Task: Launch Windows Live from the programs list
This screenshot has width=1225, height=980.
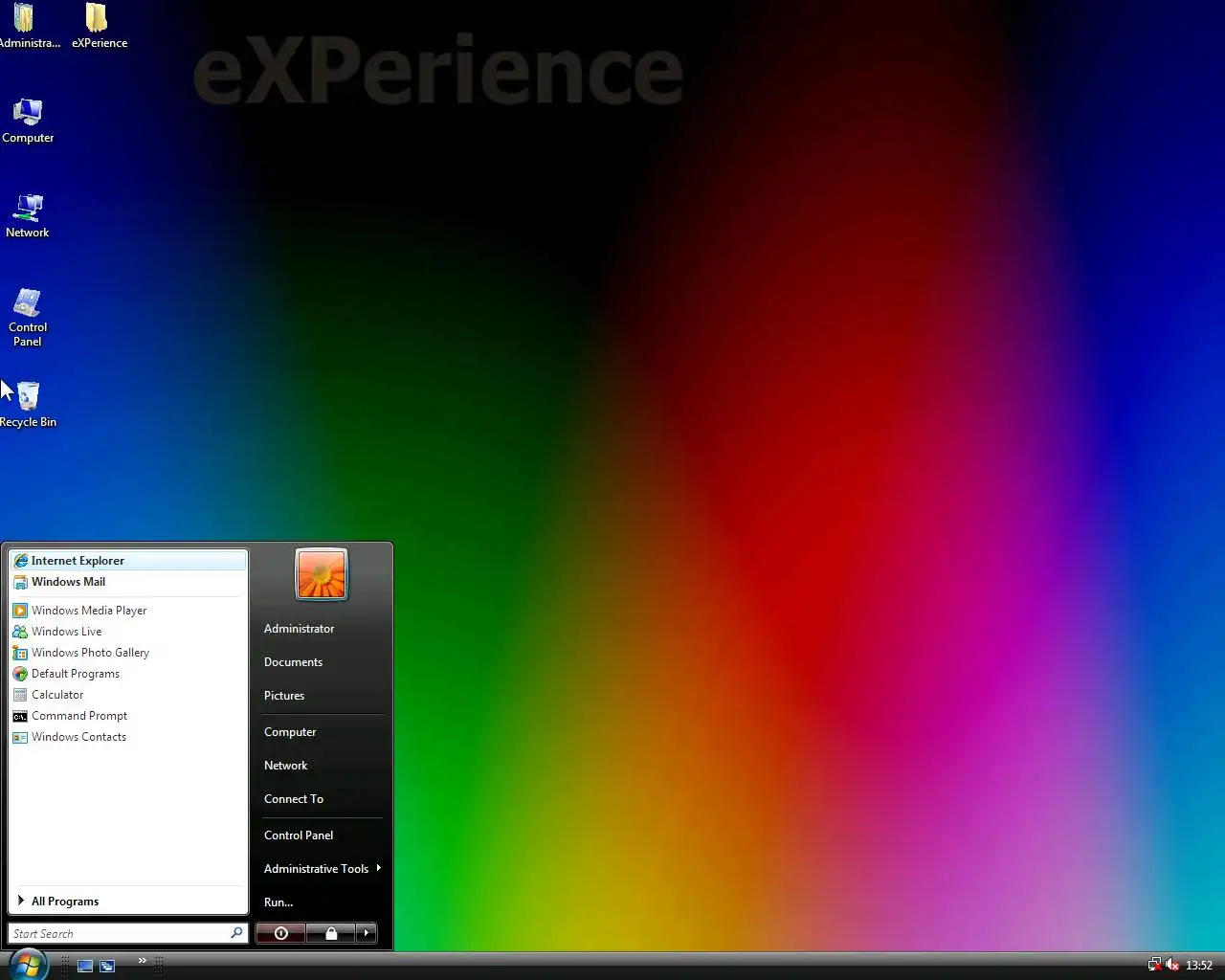Action: 127,632
